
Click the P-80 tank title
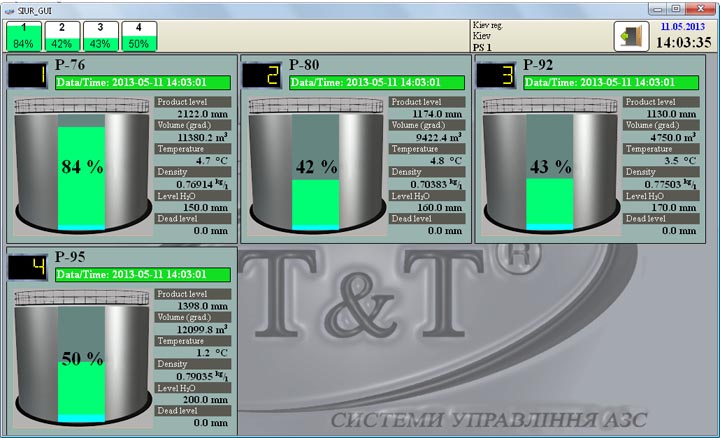point(304,65)
